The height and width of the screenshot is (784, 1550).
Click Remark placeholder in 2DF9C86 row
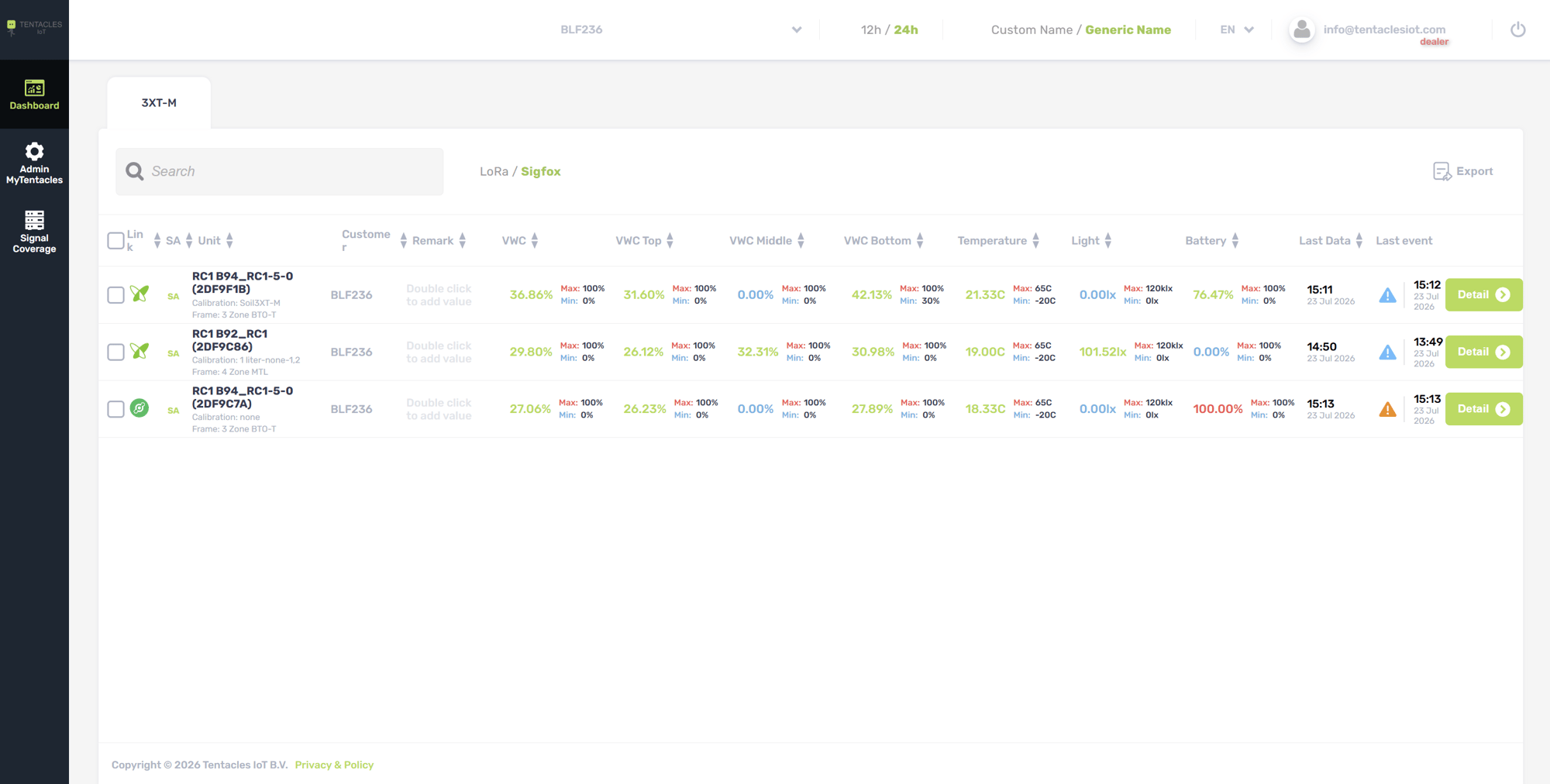point(439,352)
